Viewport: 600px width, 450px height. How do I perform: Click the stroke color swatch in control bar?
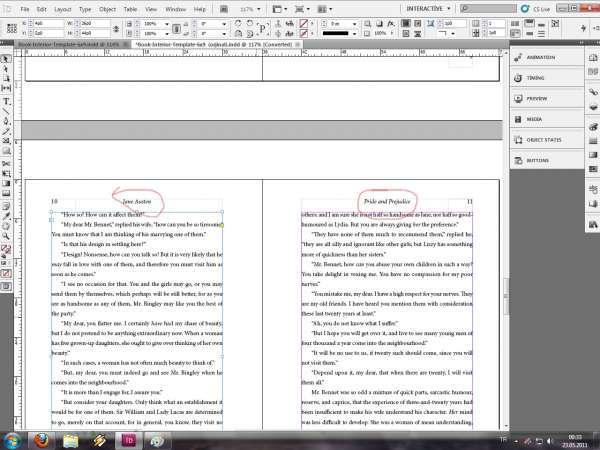coord(304,34)
